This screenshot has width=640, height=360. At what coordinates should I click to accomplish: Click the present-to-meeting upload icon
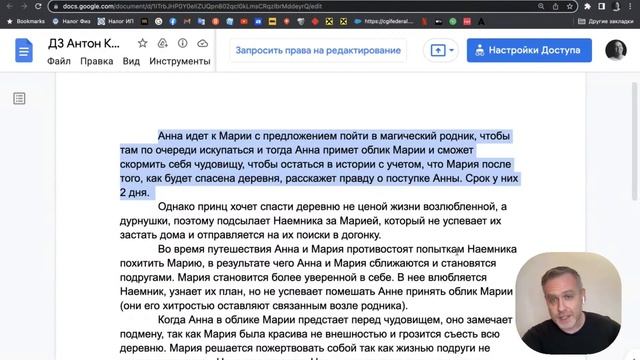click(438, 50)
